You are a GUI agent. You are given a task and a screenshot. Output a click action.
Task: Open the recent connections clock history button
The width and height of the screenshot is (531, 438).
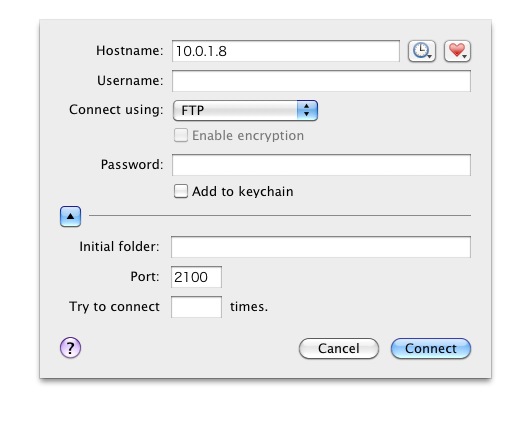coord(422,51)
